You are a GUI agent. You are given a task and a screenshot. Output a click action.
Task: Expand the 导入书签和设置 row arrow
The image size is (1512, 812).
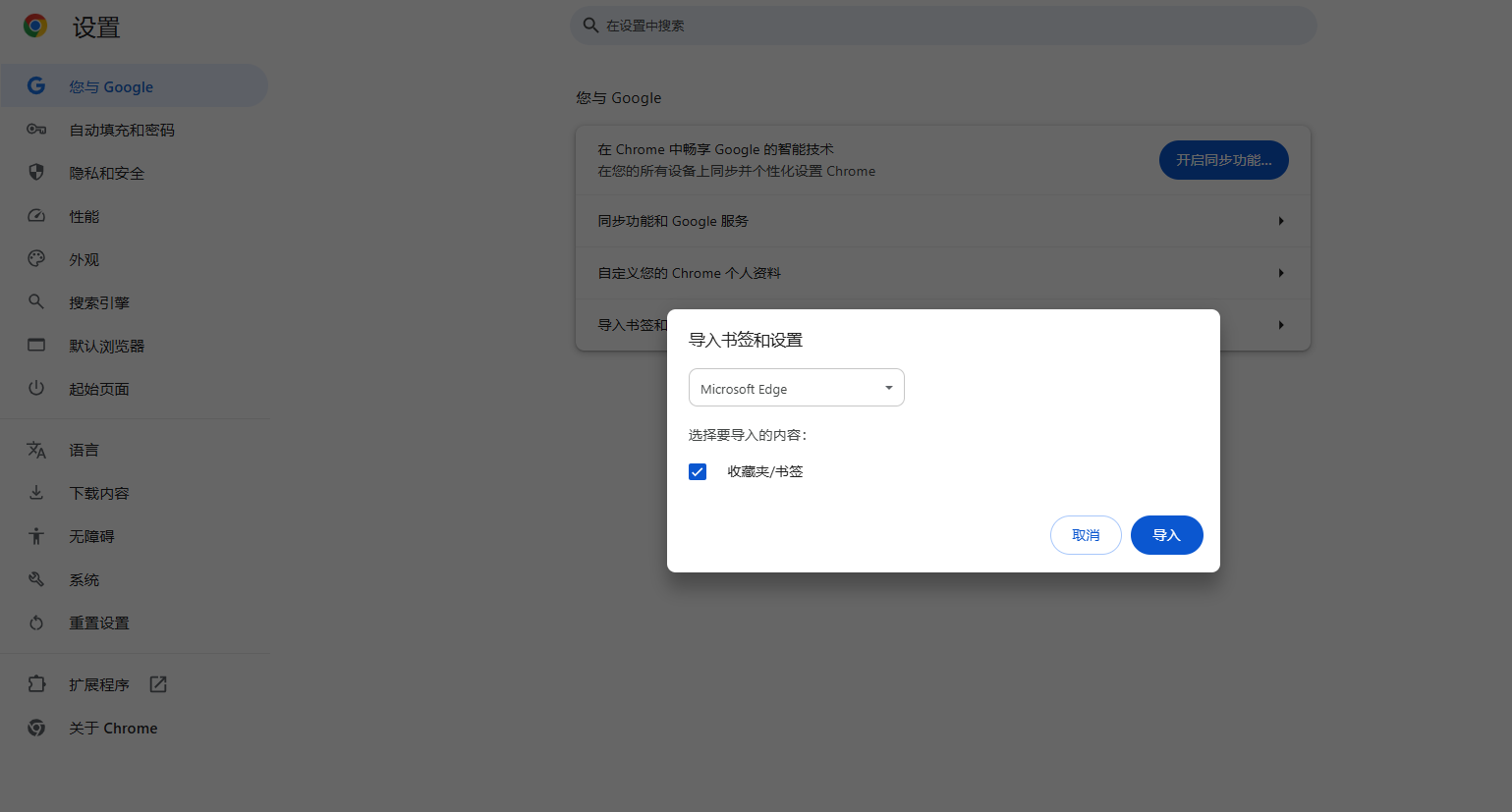click(x=1281, y=325)
